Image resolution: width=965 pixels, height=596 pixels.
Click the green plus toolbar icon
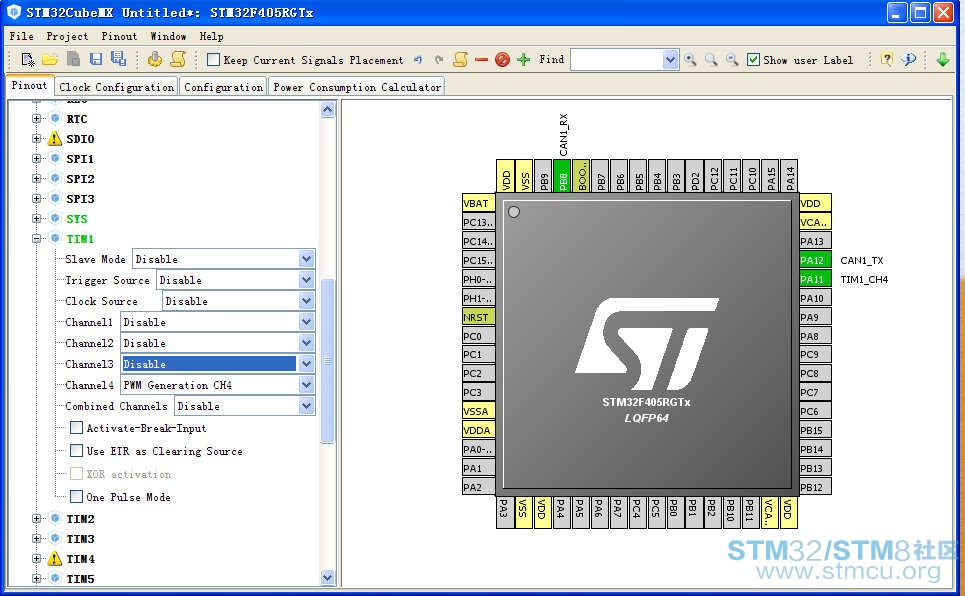point(523,60)
